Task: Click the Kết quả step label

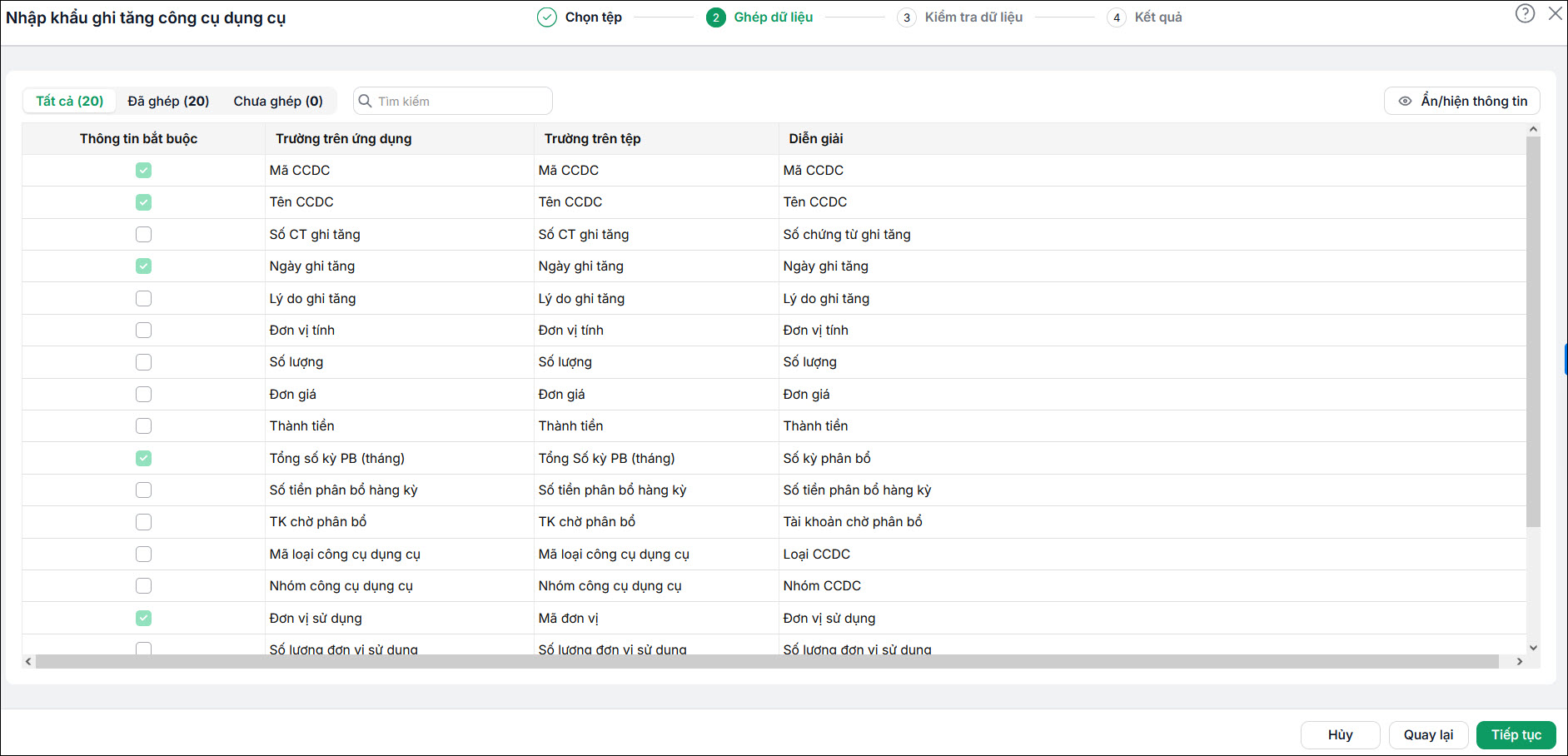Action: pos(1158,17)
